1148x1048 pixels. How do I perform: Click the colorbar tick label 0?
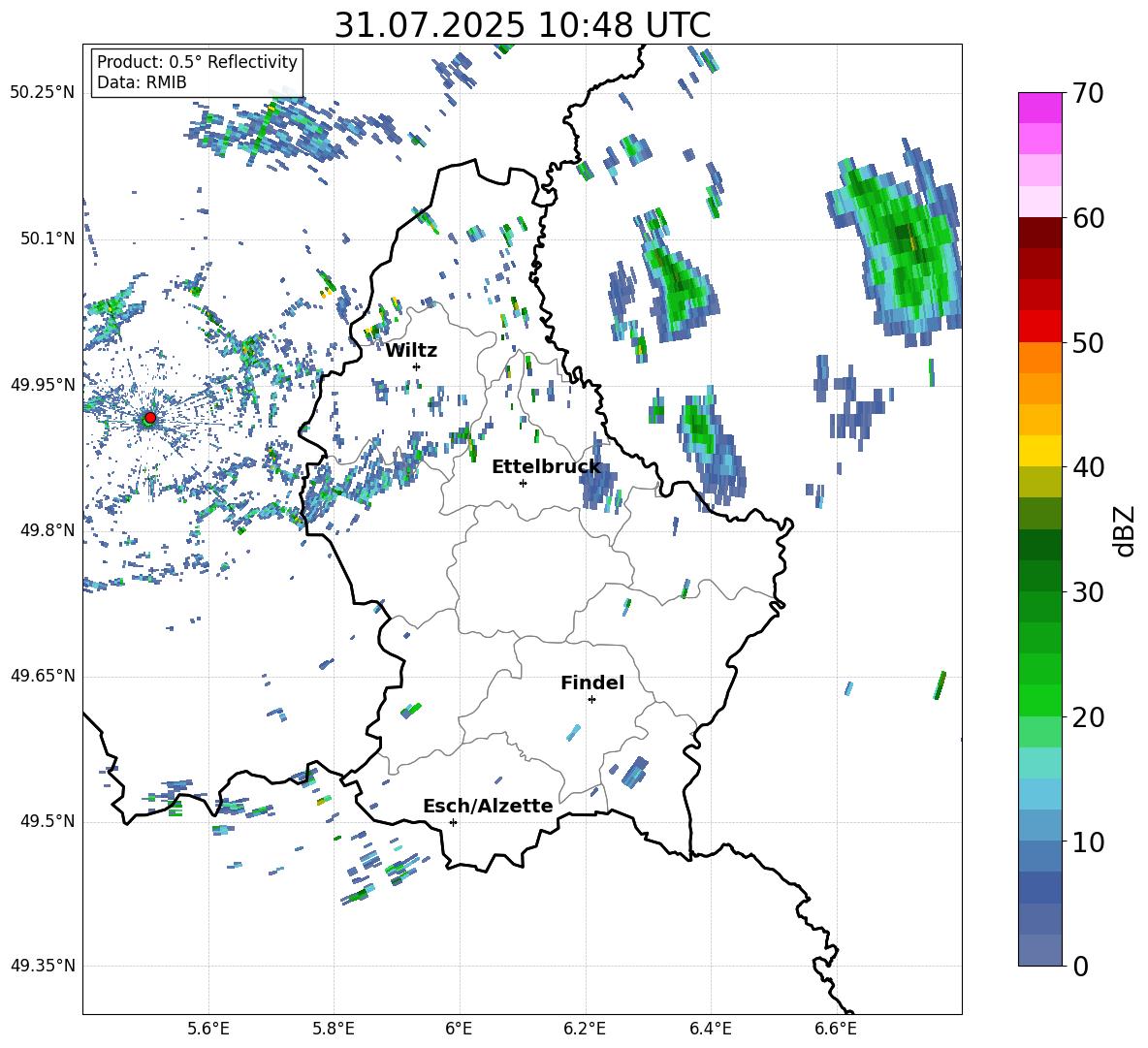point(1080,967)
